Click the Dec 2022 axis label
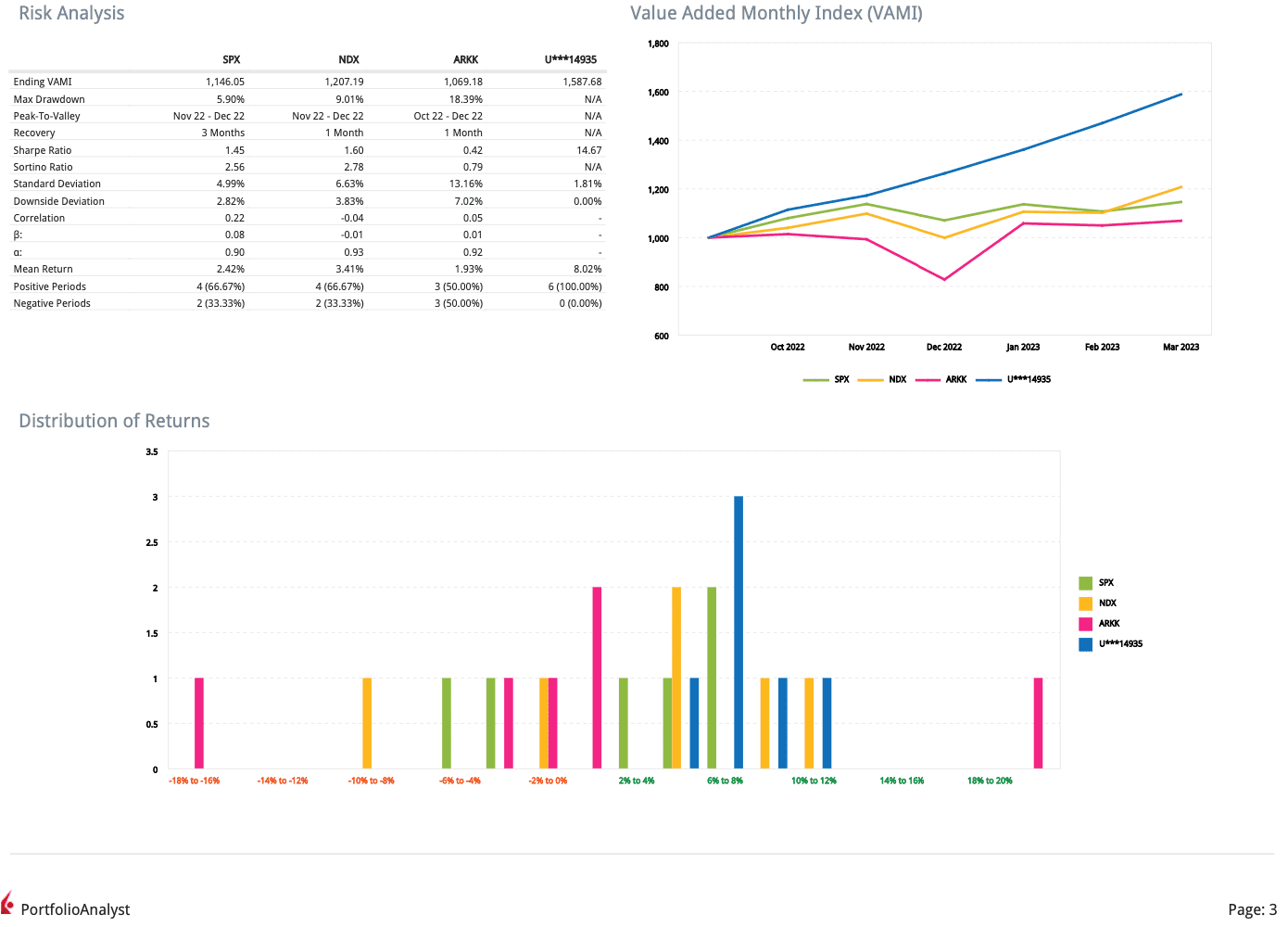This screenshot has width=1288, height=927. click(x=944, y=347)
